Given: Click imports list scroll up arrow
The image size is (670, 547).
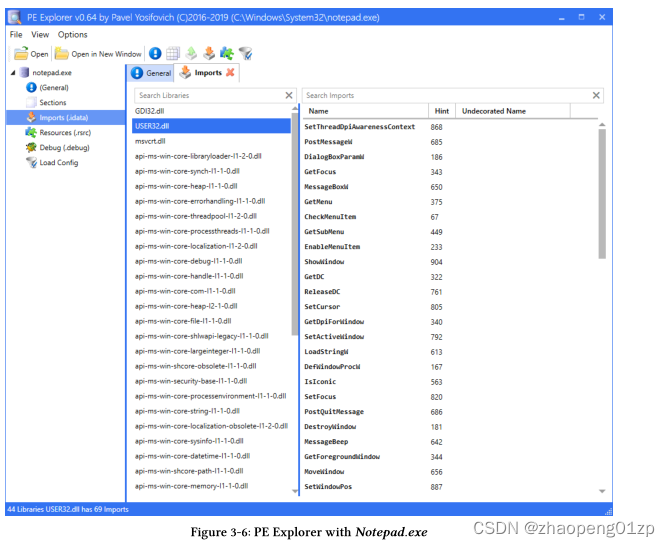Looking at the screenshot, I should point(602,124).
